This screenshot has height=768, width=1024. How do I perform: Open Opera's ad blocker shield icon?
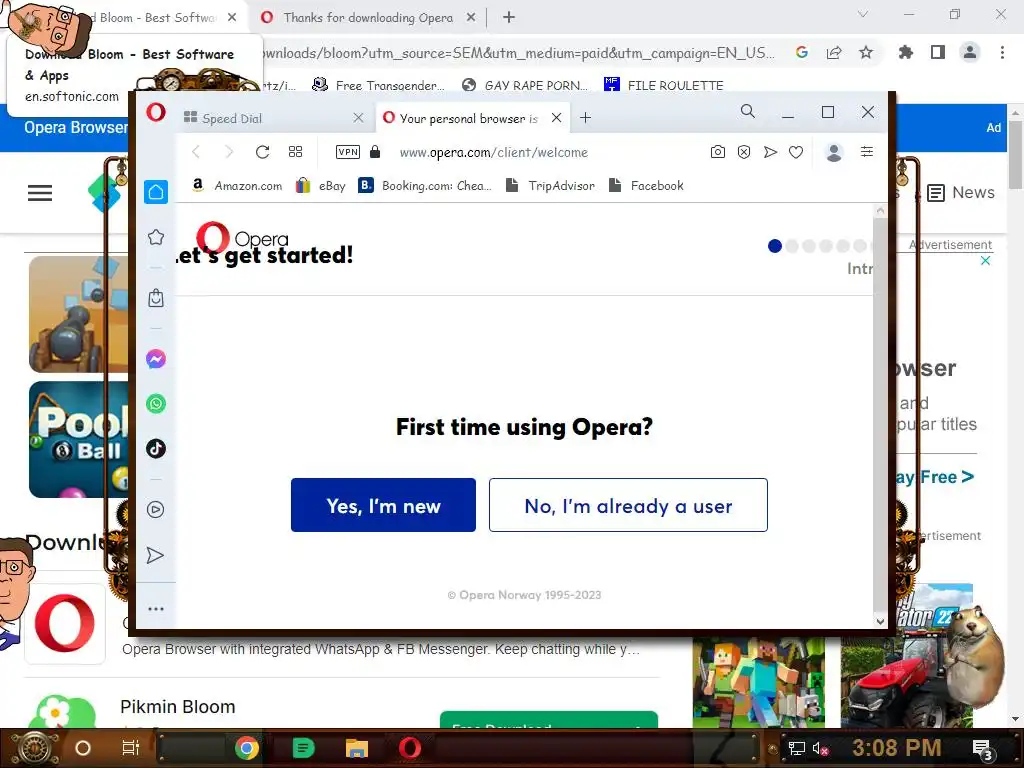(x=744, y=152)
